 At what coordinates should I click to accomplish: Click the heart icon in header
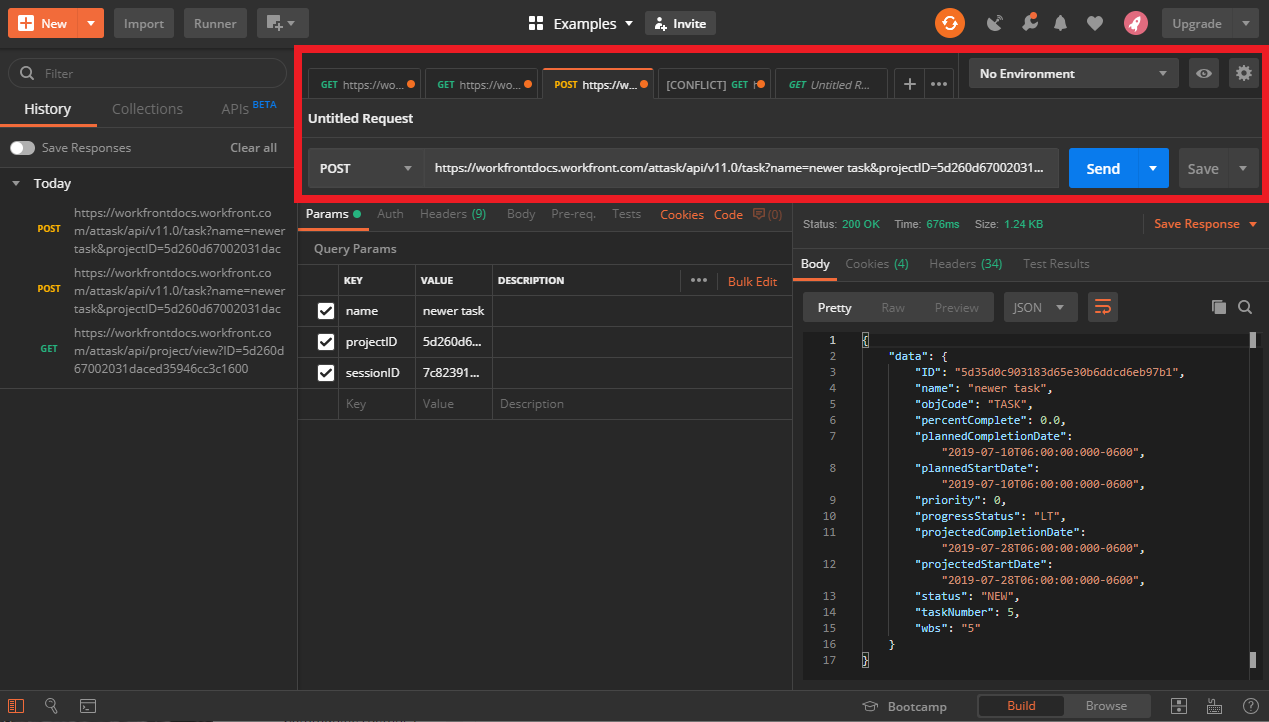[1095, 23]
